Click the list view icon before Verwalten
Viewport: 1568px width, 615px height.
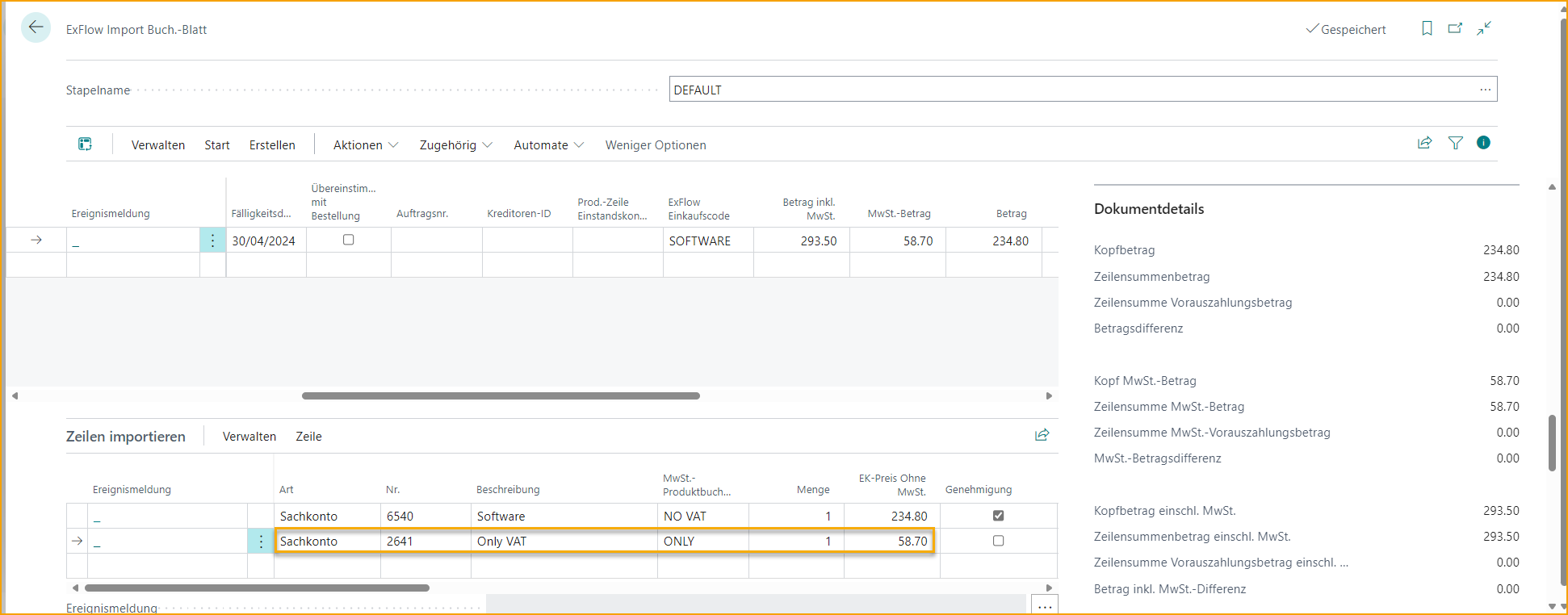[x=85, y=144]
